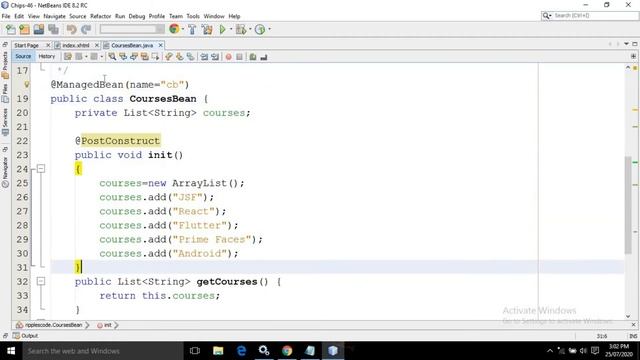
Task: Toggle Rectangular Selection editor icon
Action: click(155, 57)
